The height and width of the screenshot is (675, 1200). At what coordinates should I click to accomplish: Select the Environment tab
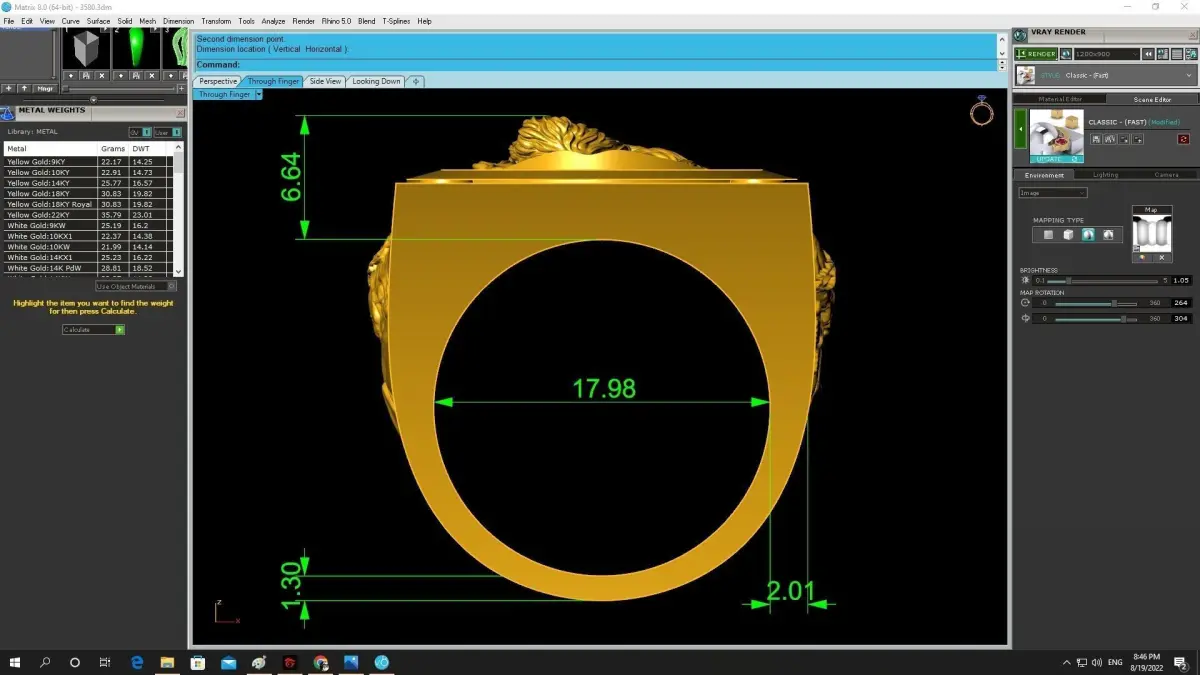tap(1045, 175)
